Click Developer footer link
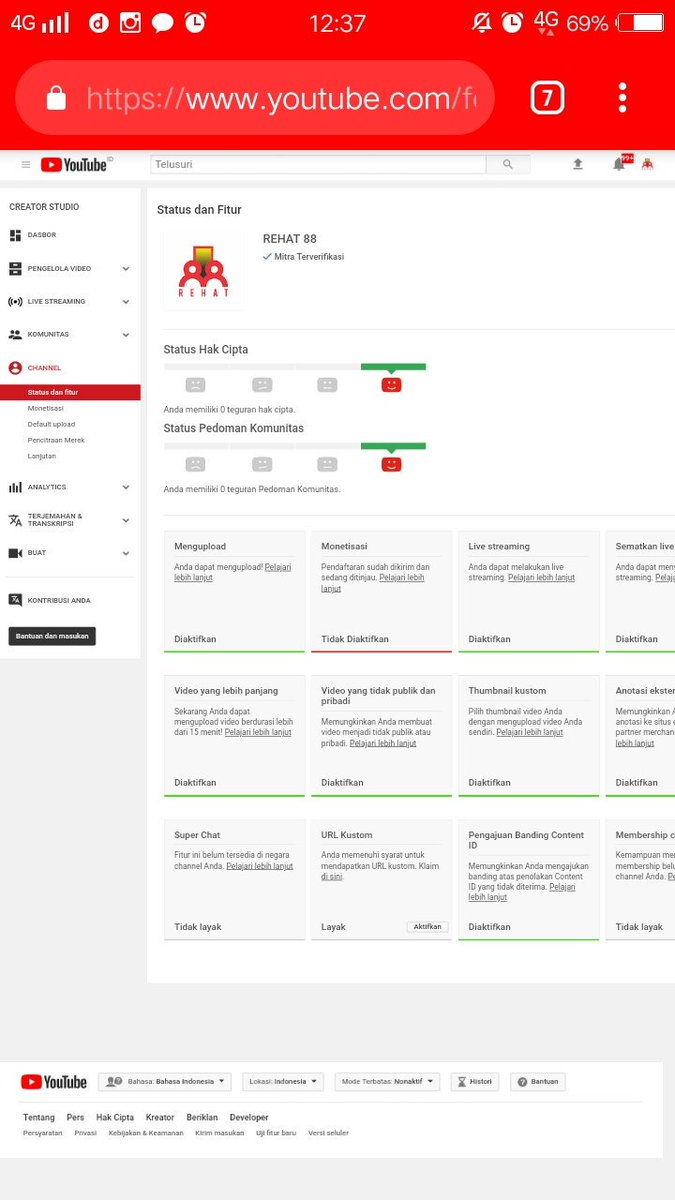Viewport: 675px width, 1200px height. (x=249, y=1117)
